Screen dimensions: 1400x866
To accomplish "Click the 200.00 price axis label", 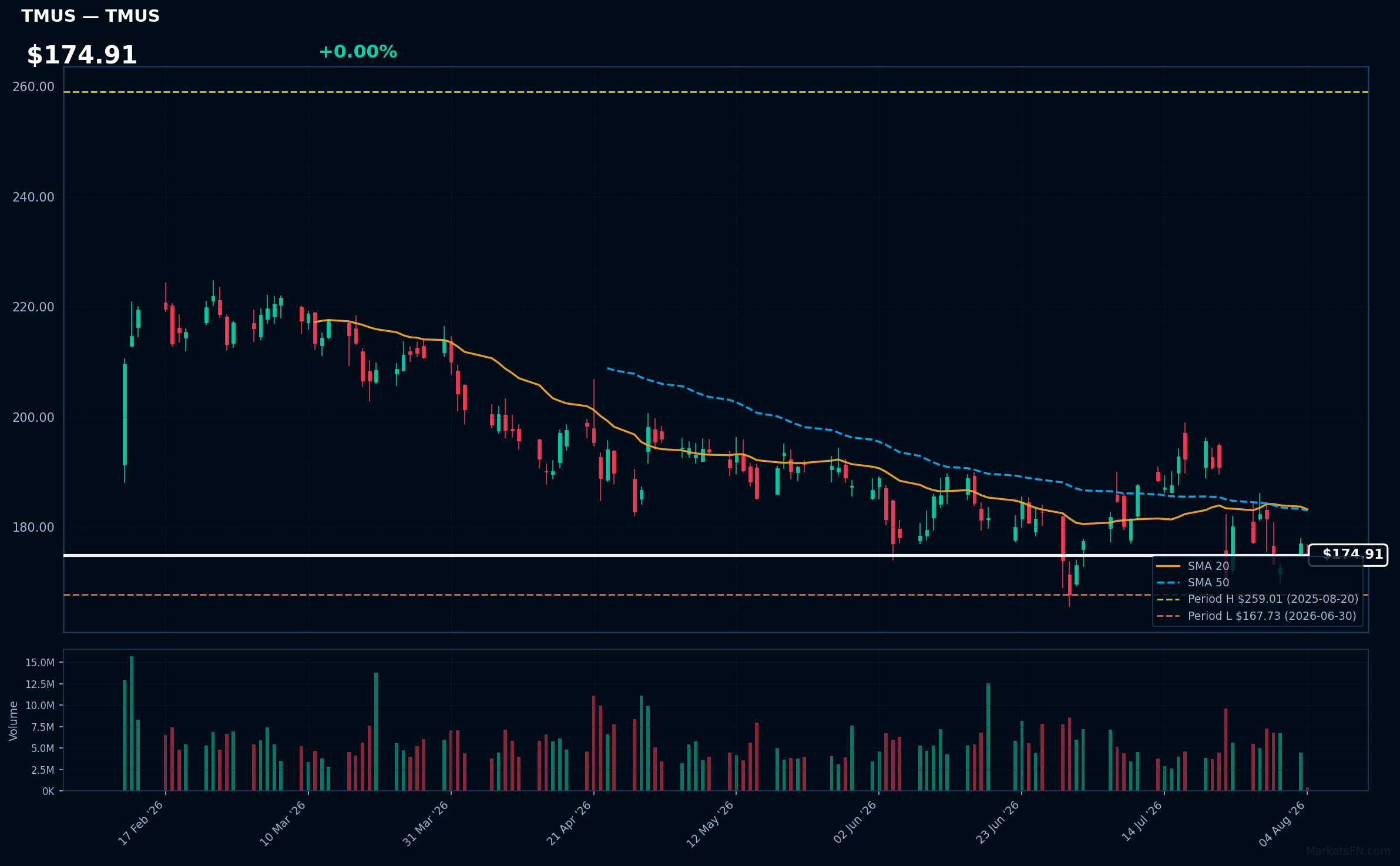I will tap(33, 418).
